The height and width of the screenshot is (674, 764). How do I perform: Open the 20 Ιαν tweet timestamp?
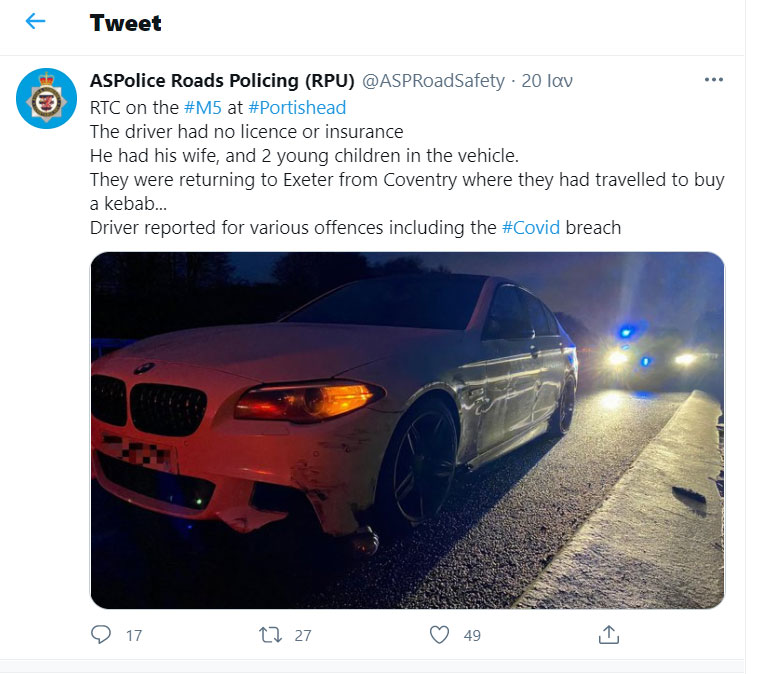click(x=547, y=80)
